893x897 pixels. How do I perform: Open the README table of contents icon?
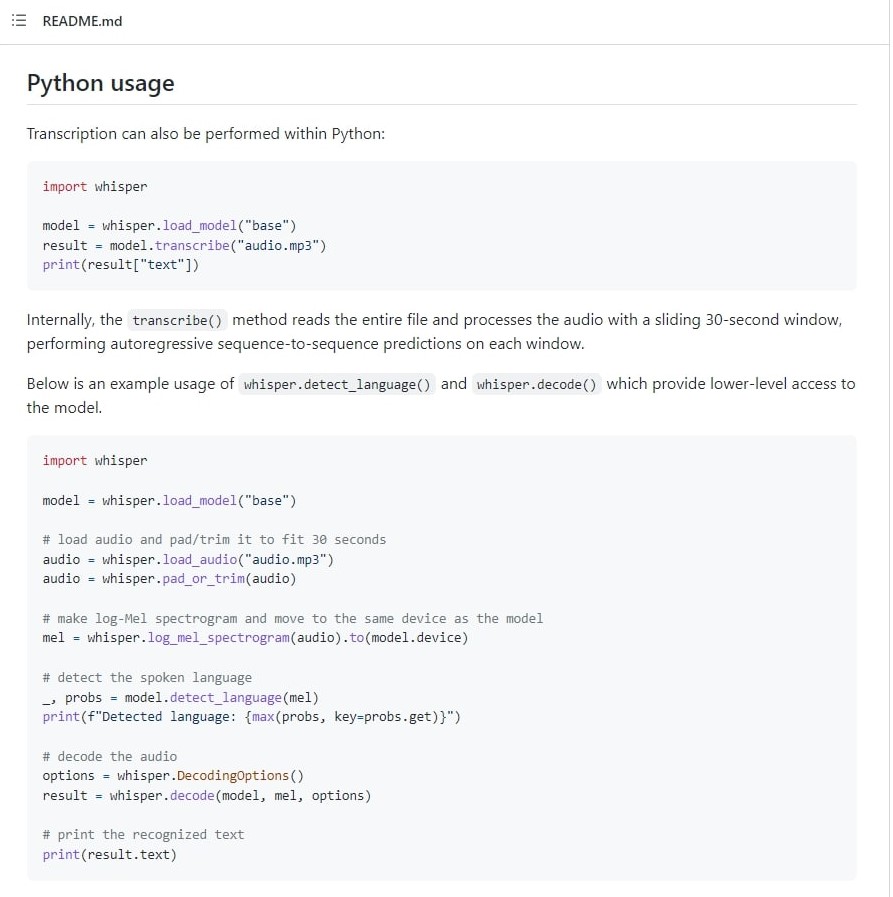pos(19,21)
